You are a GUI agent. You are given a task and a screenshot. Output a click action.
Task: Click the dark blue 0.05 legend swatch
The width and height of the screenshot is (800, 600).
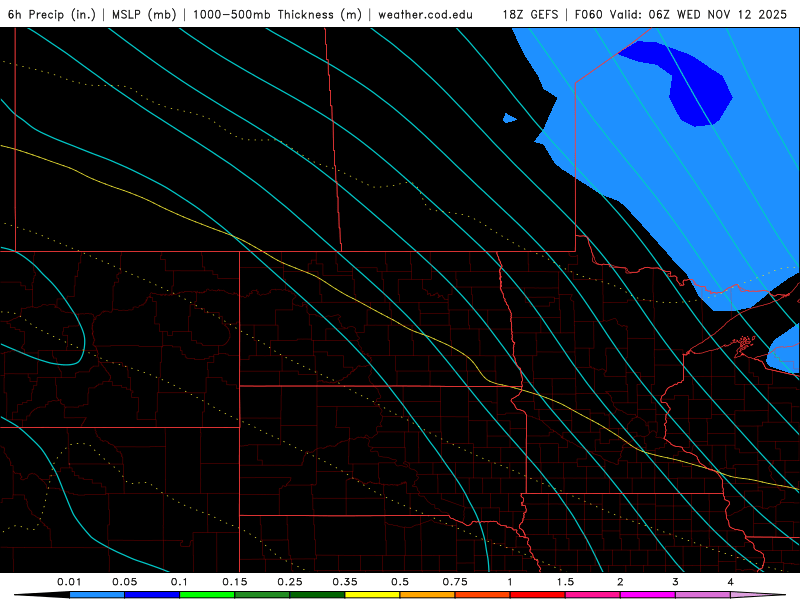(x=152, y=595)
